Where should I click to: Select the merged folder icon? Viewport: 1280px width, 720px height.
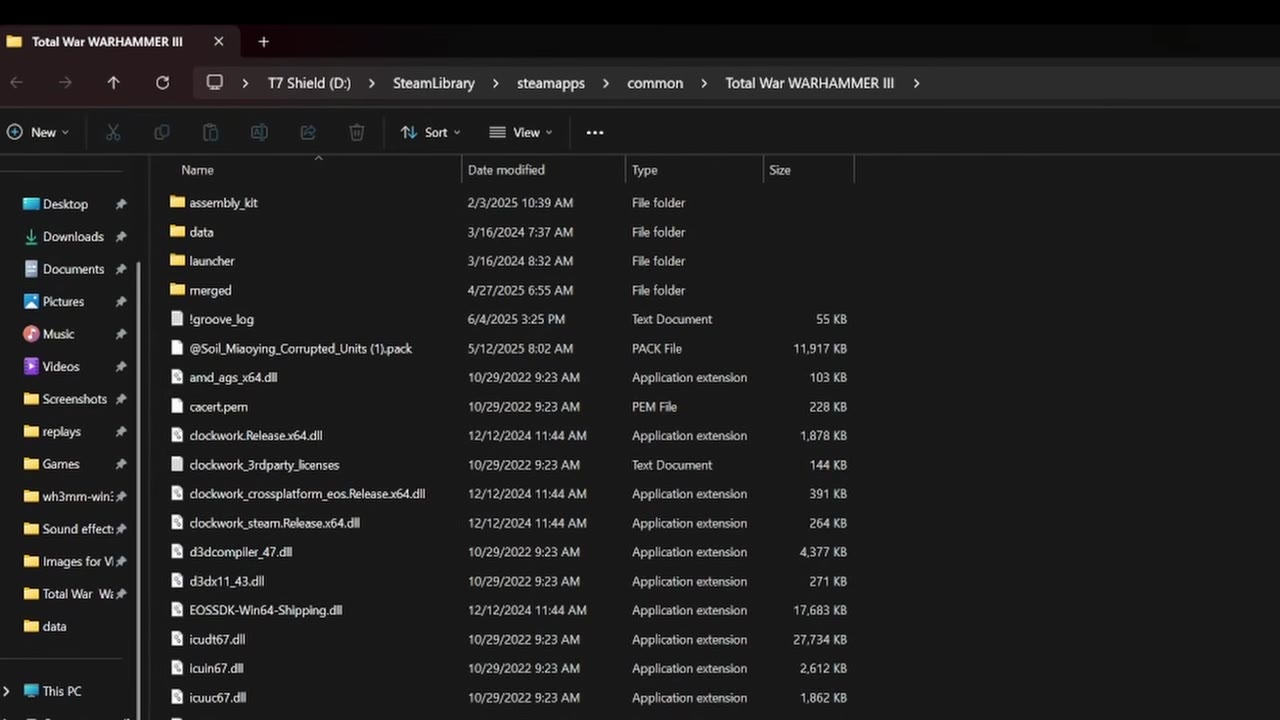(x=177, y=290)
